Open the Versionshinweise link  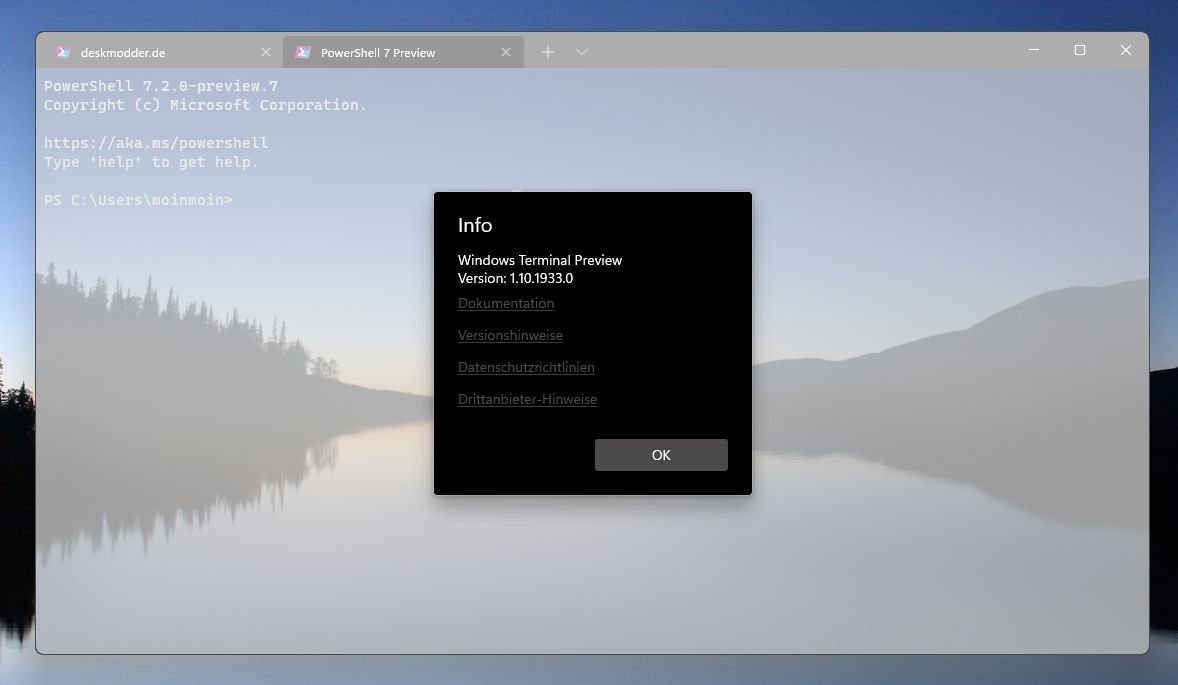point(510,336)
